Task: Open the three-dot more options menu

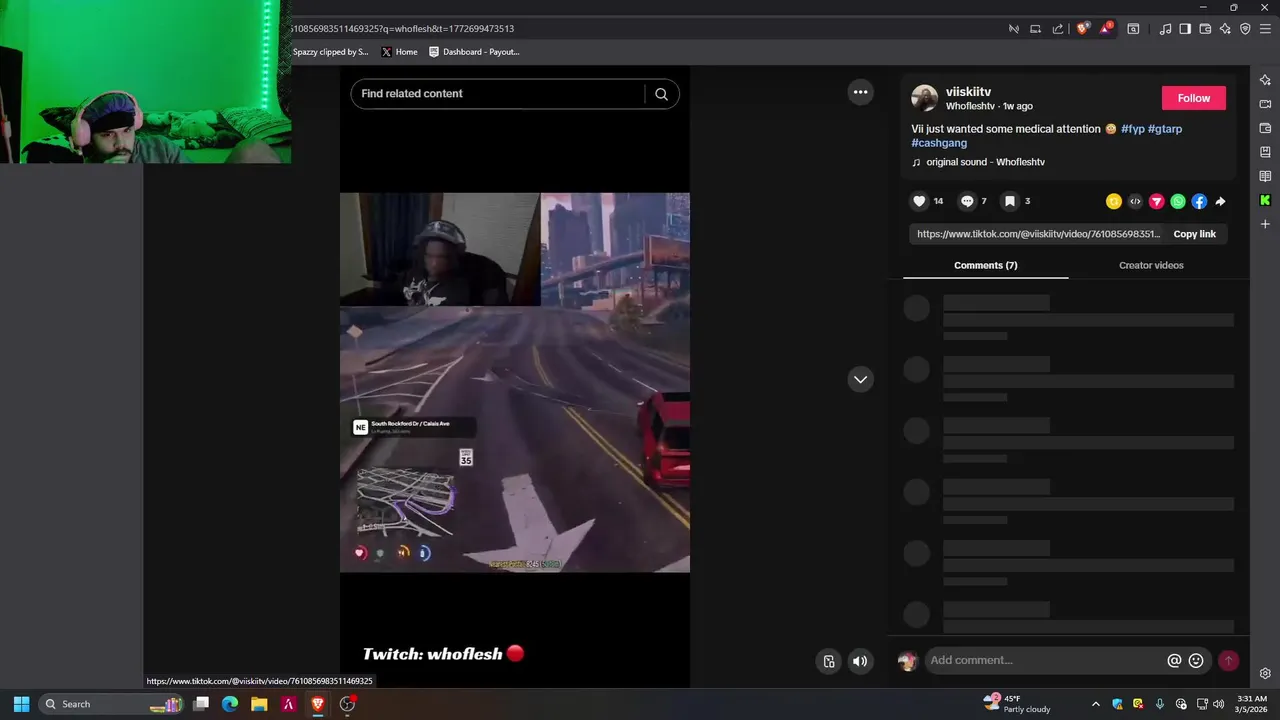Action: pos(860,92)
